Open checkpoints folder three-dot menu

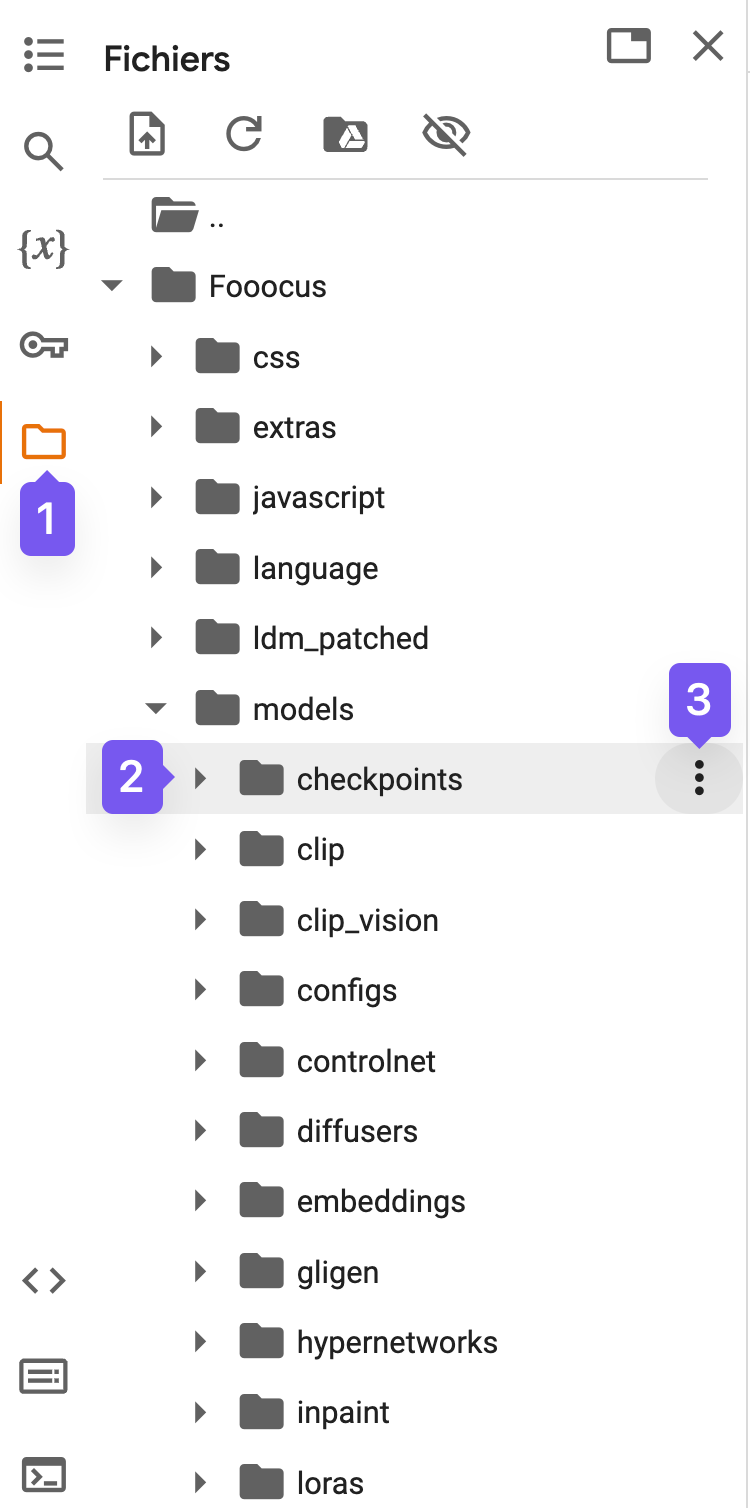coord(699,778)
